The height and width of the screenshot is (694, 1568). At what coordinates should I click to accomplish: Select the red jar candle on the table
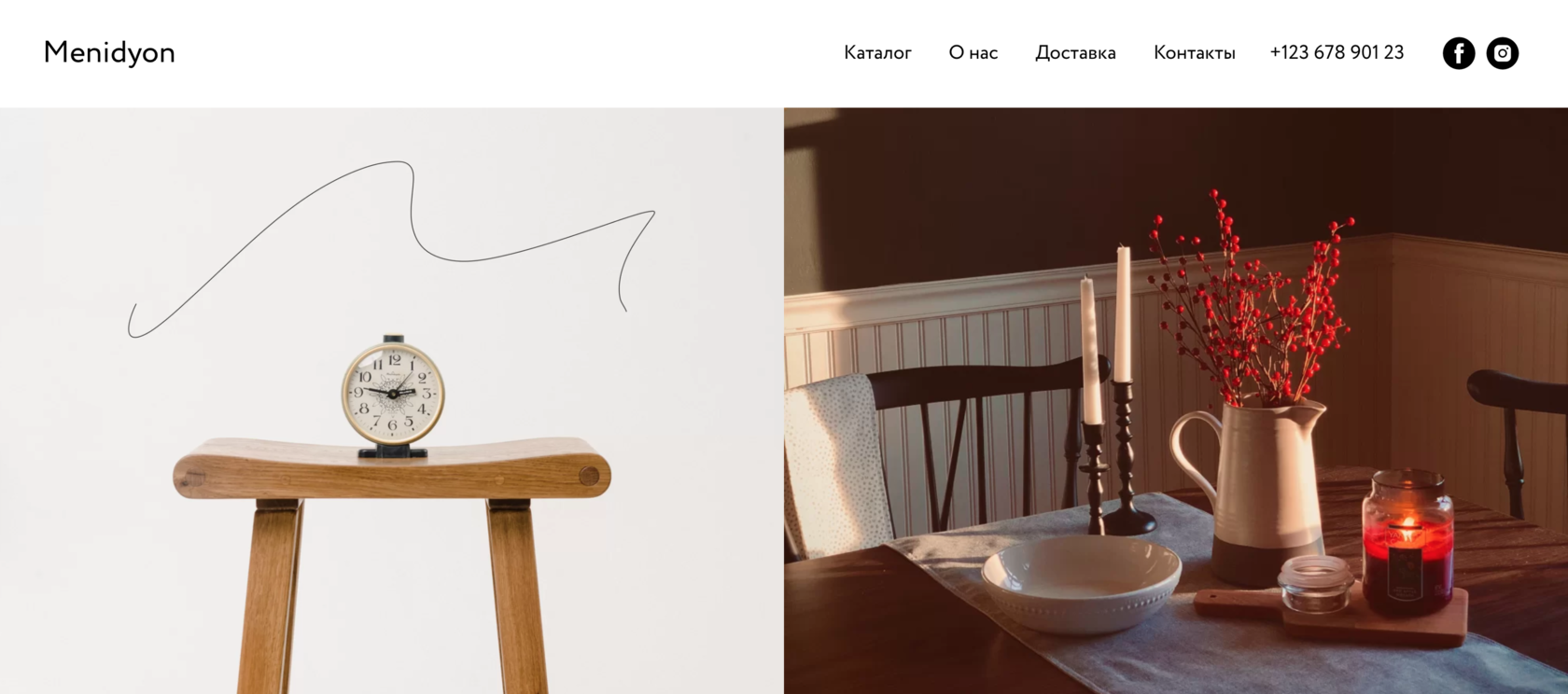point(1407,543)
